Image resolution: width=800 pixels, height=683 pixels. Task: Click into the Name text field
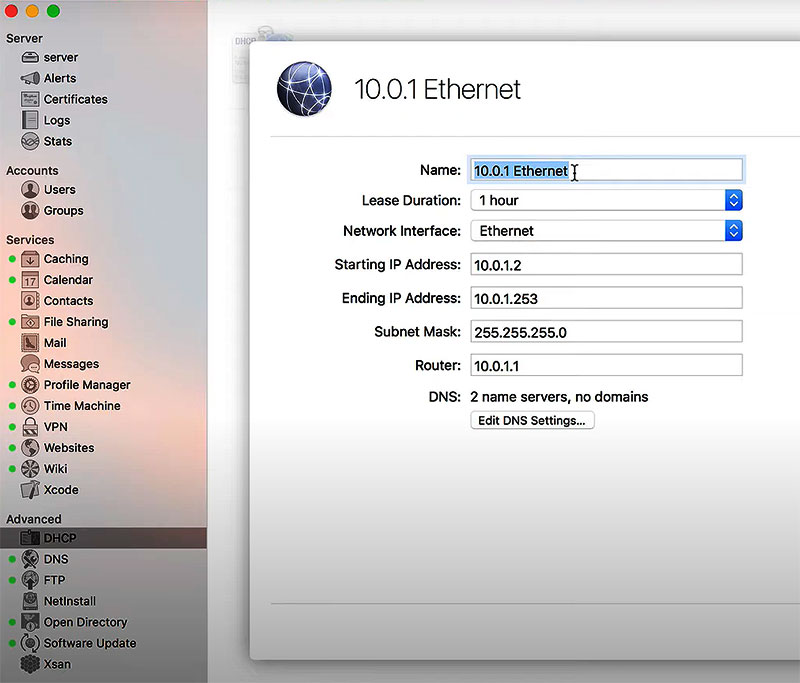click(x=606, y=170)
